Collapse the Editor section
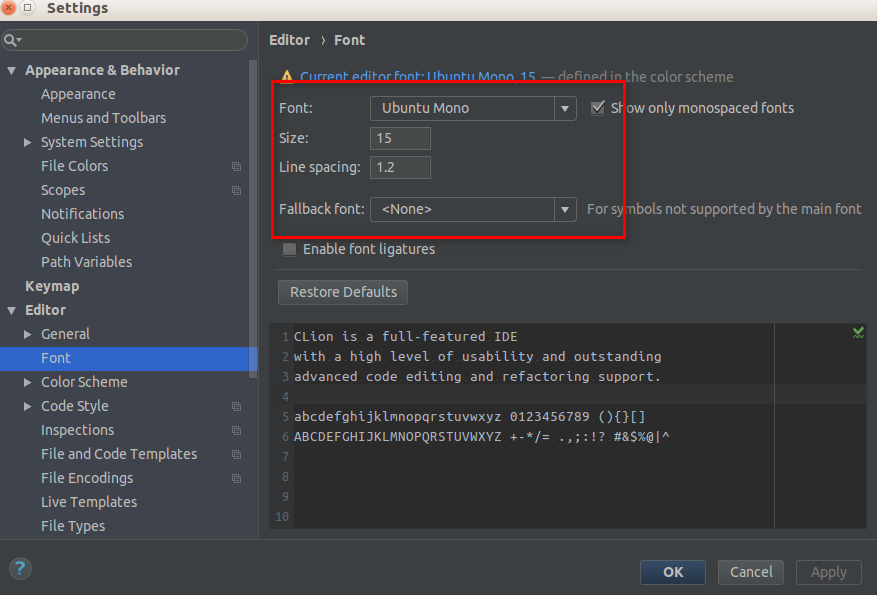The height and width of the screenshot is (595, 877). [12, 310]
